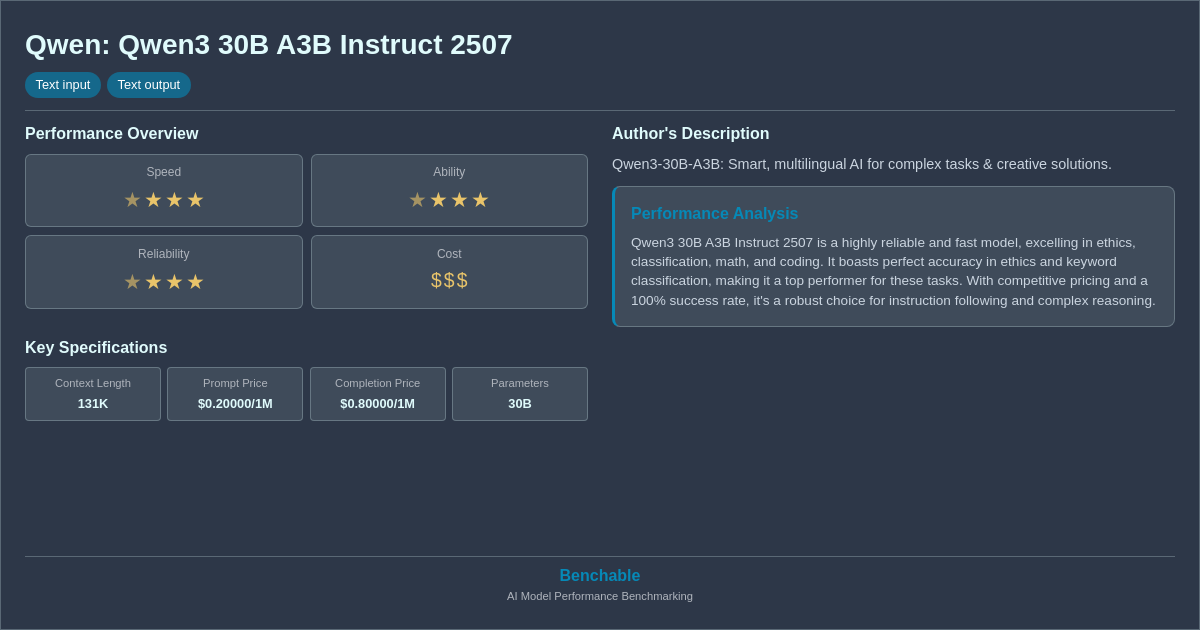Viewport: 1200px width, 630px height.
Task: Select the third star under Speed
Action: [x=174, y=199]
